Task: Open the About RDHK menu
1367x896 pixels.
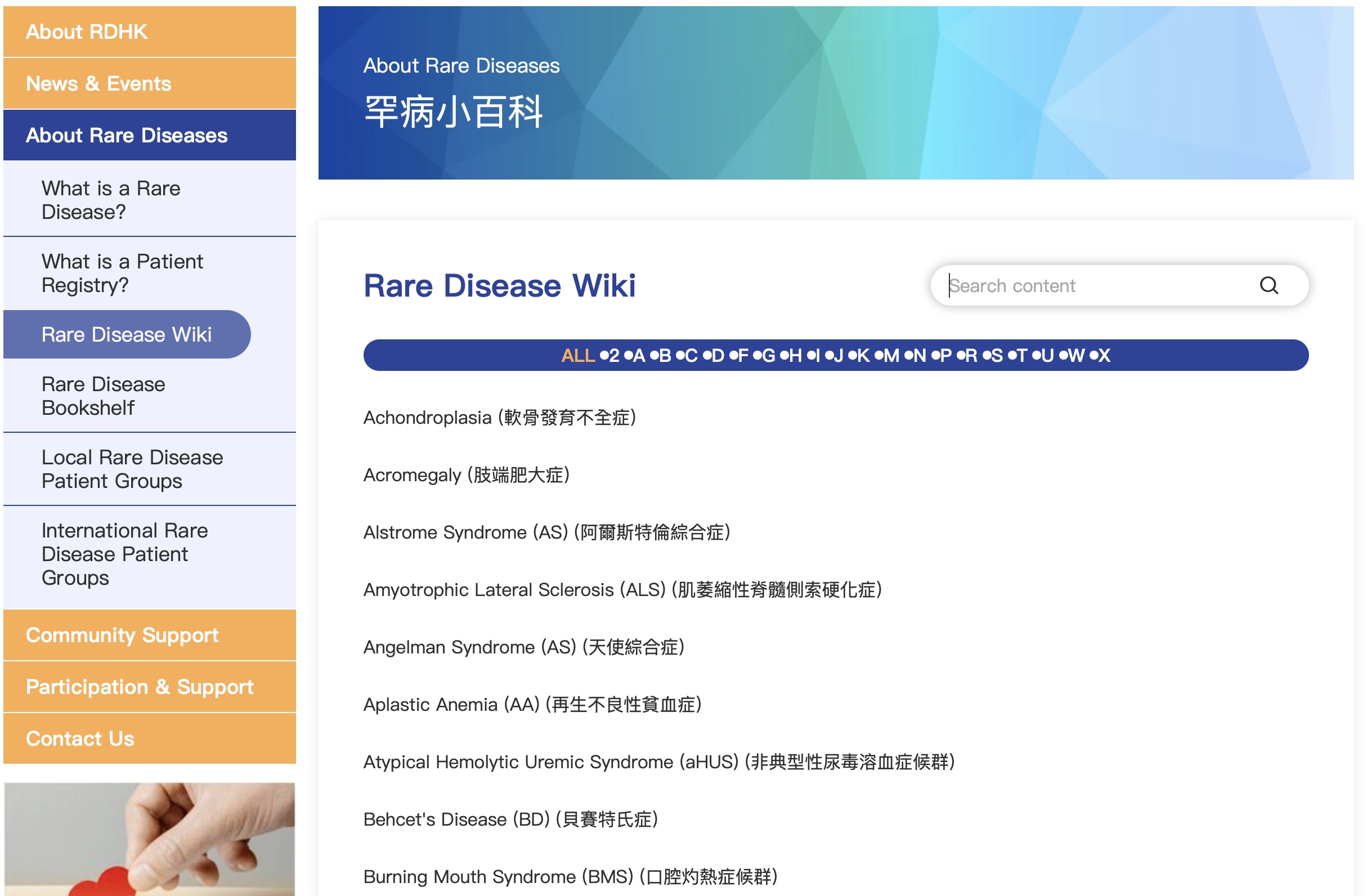Action: [x=149, y=32]
